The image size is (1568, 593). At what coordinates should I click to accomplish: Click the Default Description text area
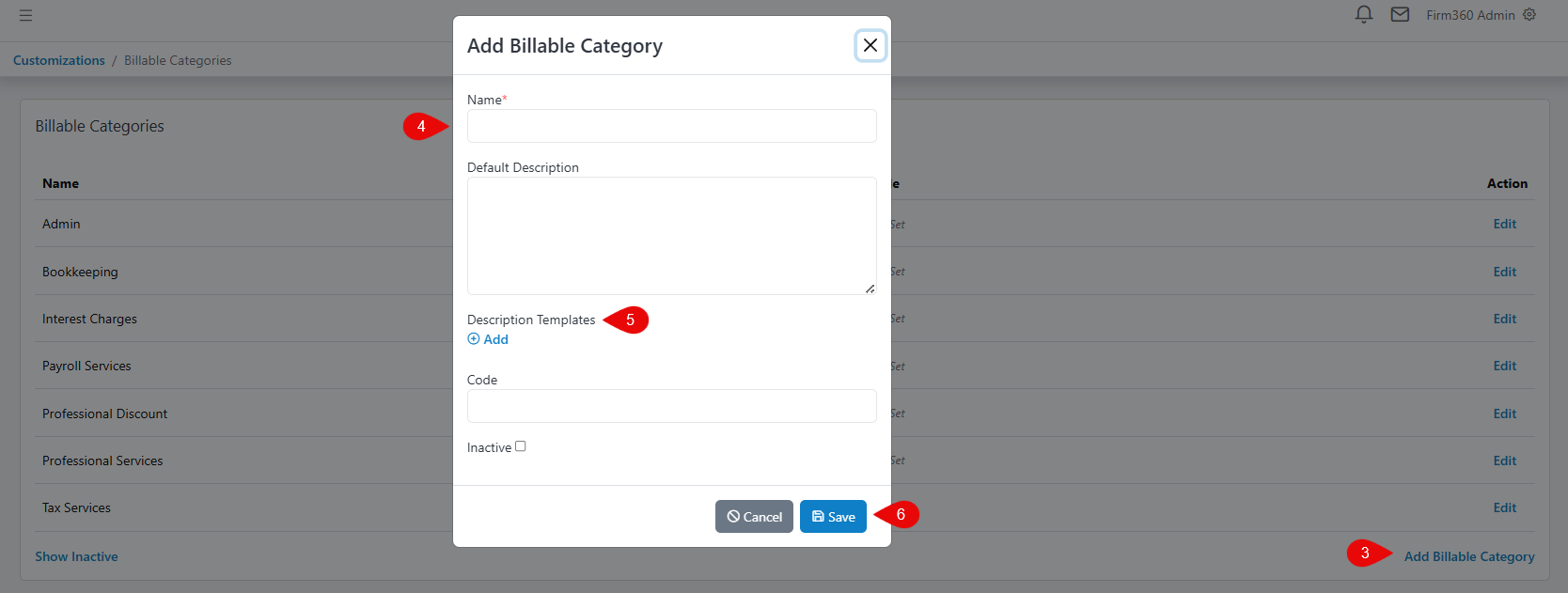click(x=671, y=233)
